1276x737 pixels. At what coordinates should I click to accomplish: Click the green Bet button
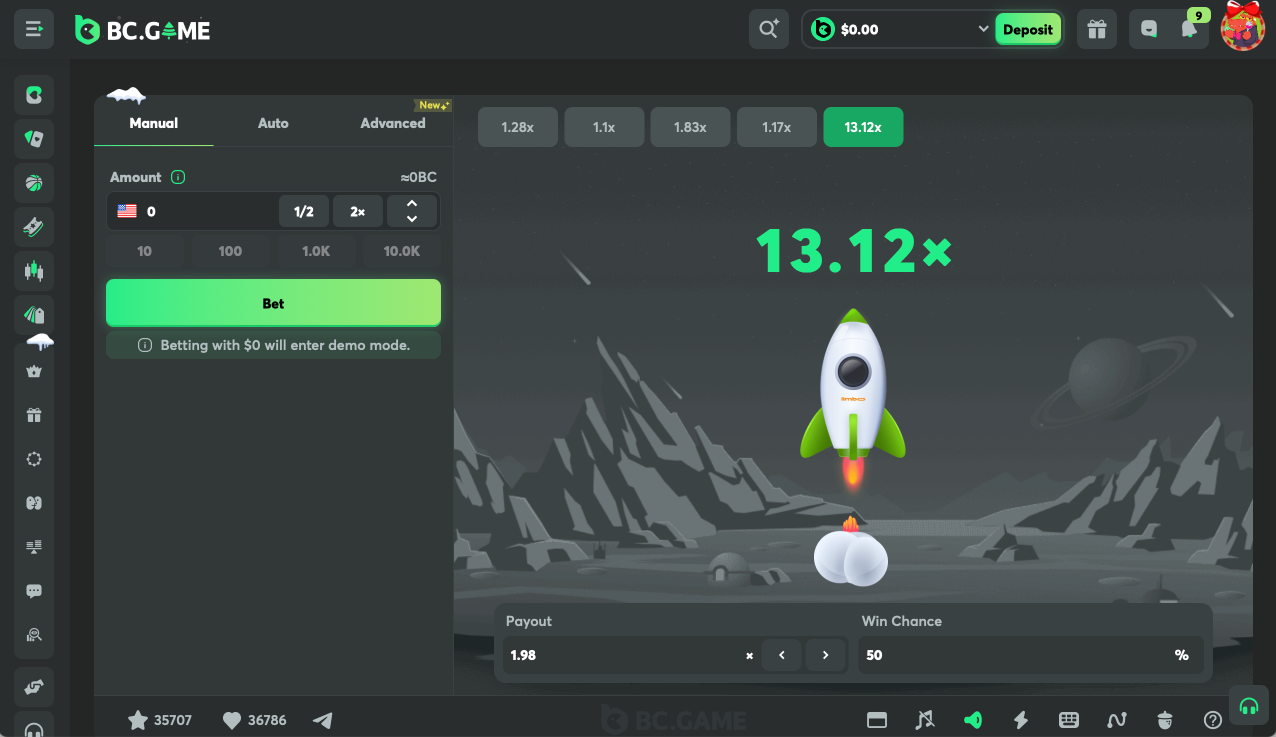pyautogui.click(x=273, y=303)
